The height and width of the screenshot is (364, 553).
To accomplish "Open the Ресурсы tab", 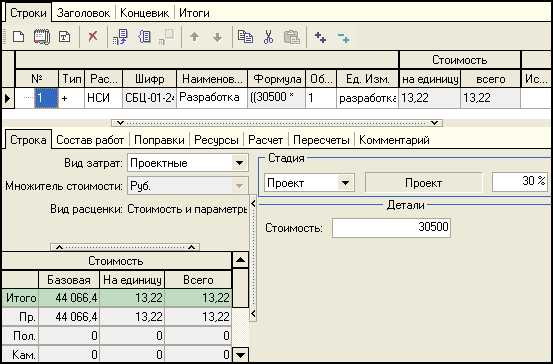I will (216, 140).
